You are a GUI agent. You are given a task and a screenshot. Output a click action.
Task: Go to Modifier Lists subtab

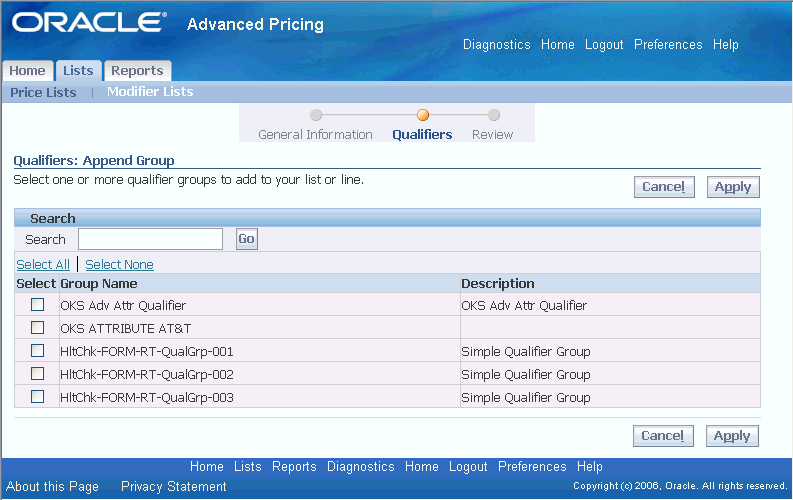click(x=150, y=92)
